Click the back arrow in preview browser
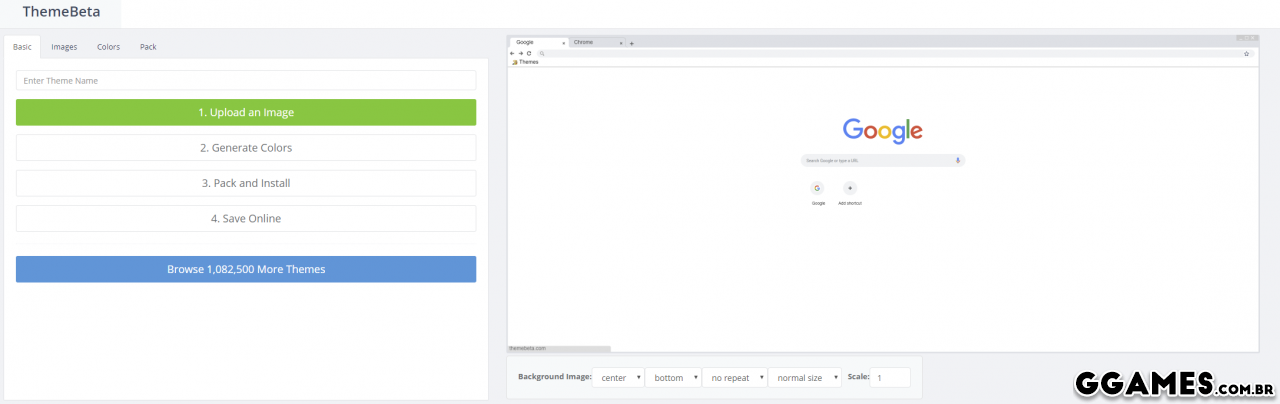Screen dimensions: 1280x404 512,53
